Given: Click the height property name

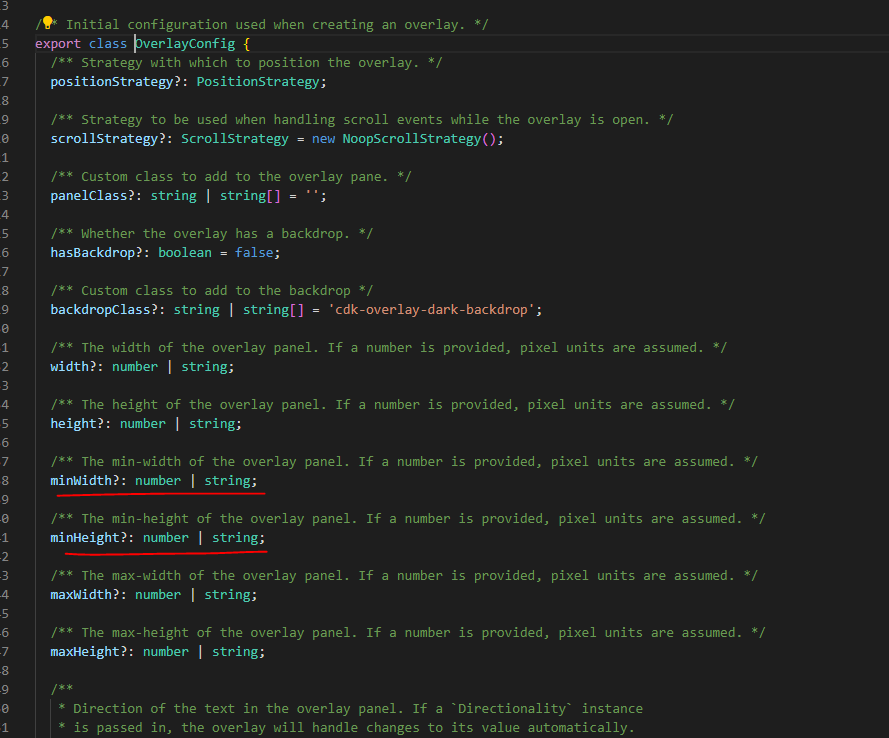Looking at the screenshot, I should tap(74, 424).
